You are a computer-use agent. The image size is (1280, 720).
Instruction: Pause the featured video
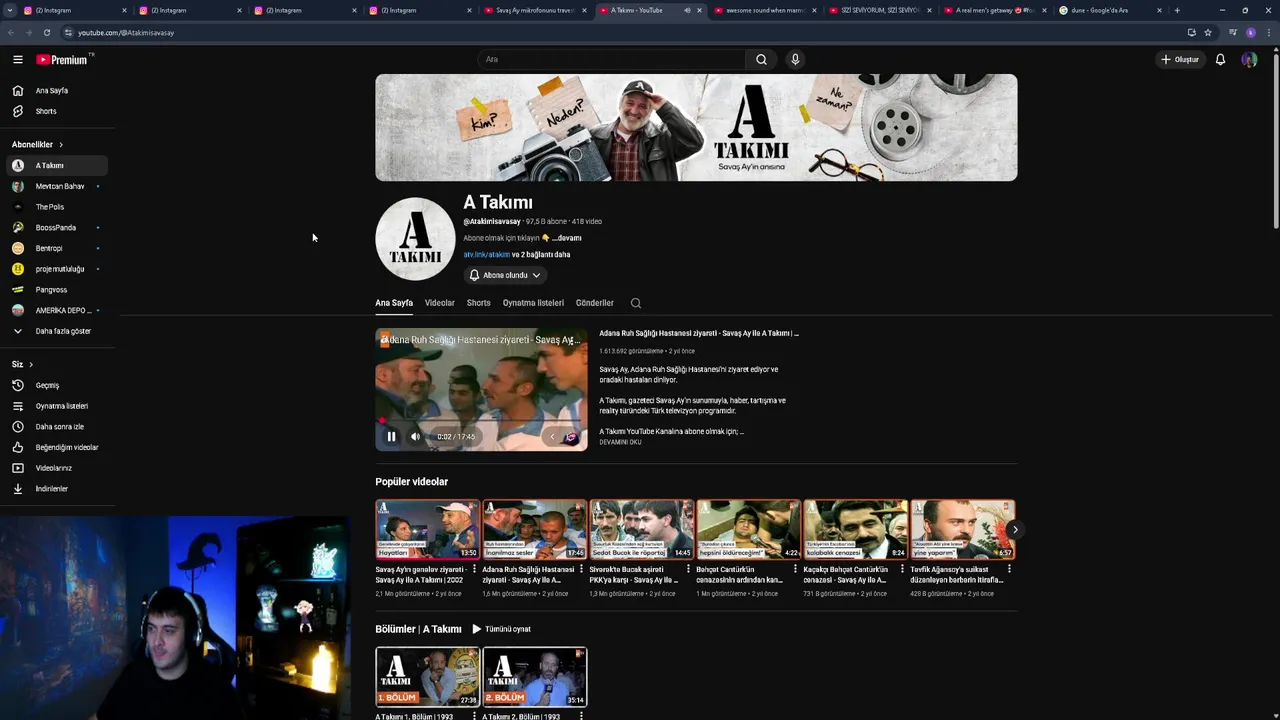(x=391, y=436)
